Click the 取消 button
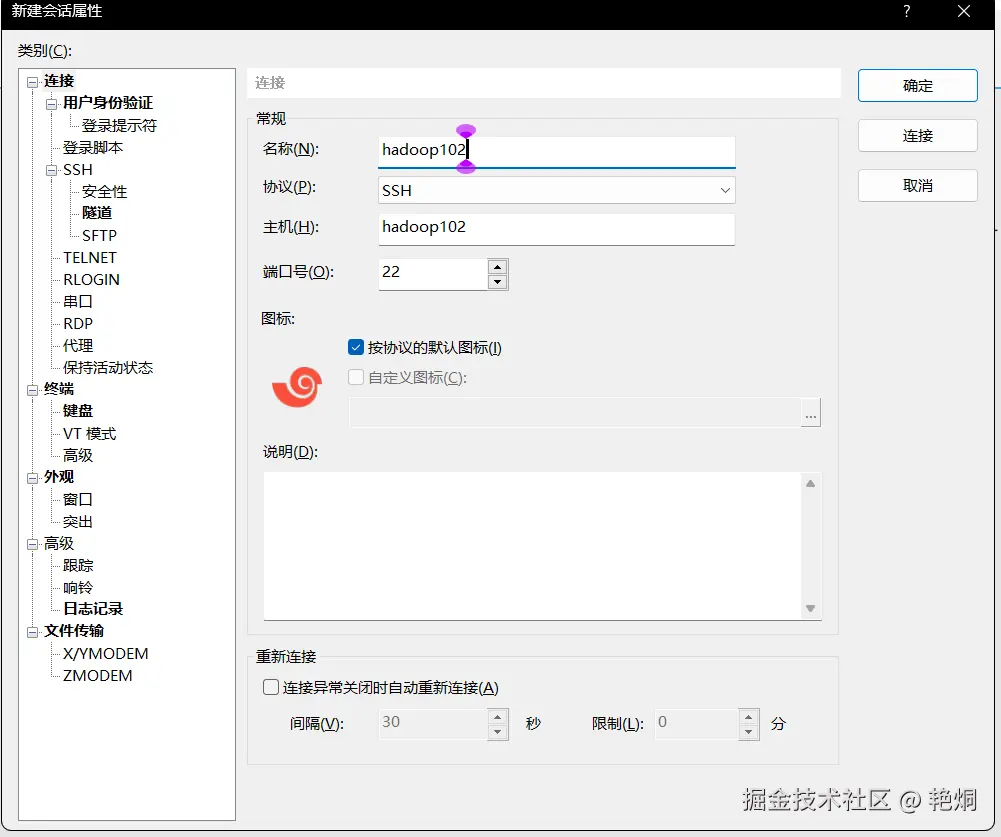Viewport: 1001px width, 837px height. point(917,185)
